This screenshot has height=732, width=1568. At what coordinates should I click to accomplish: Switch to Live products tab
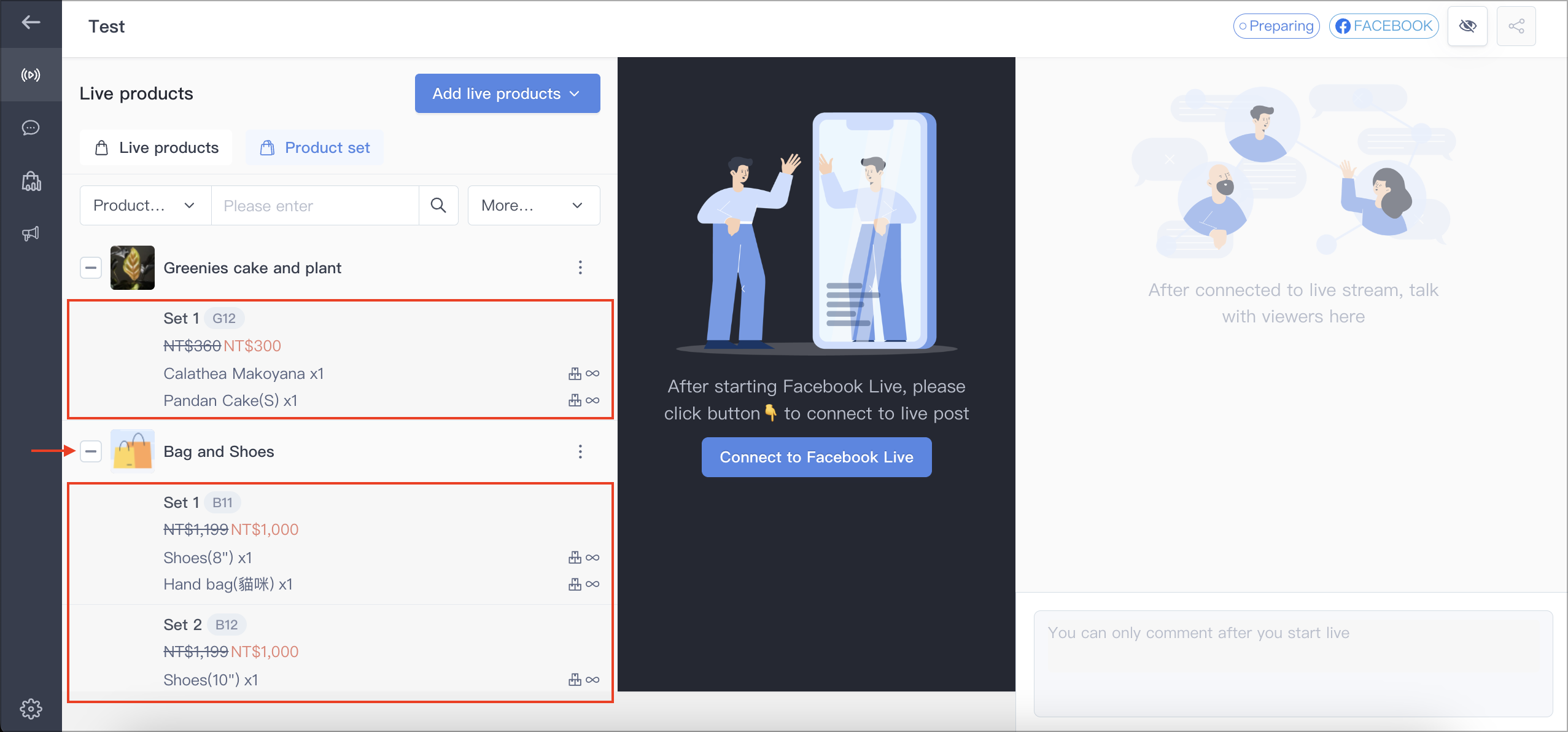coord(156,147)
